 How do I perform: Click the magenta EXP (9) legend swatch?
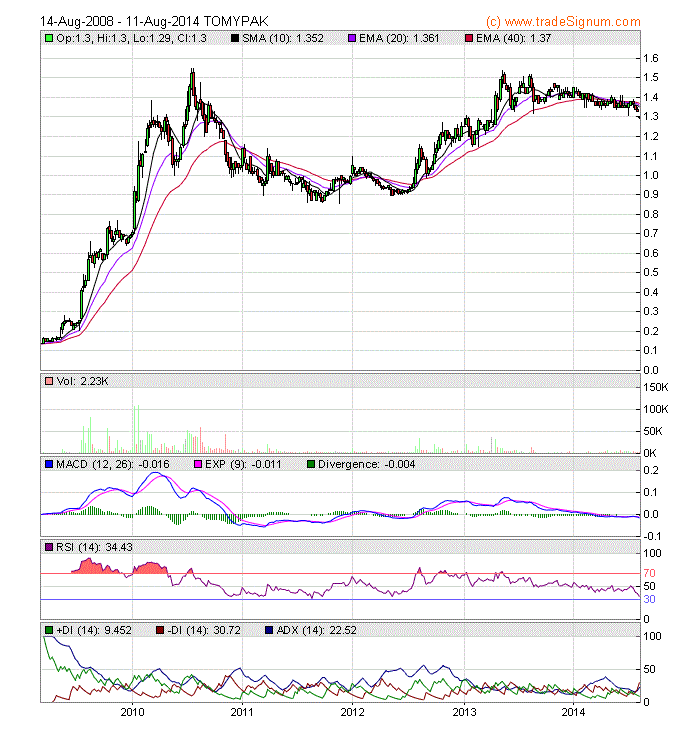pyautogui.click(x=198, y=464)
